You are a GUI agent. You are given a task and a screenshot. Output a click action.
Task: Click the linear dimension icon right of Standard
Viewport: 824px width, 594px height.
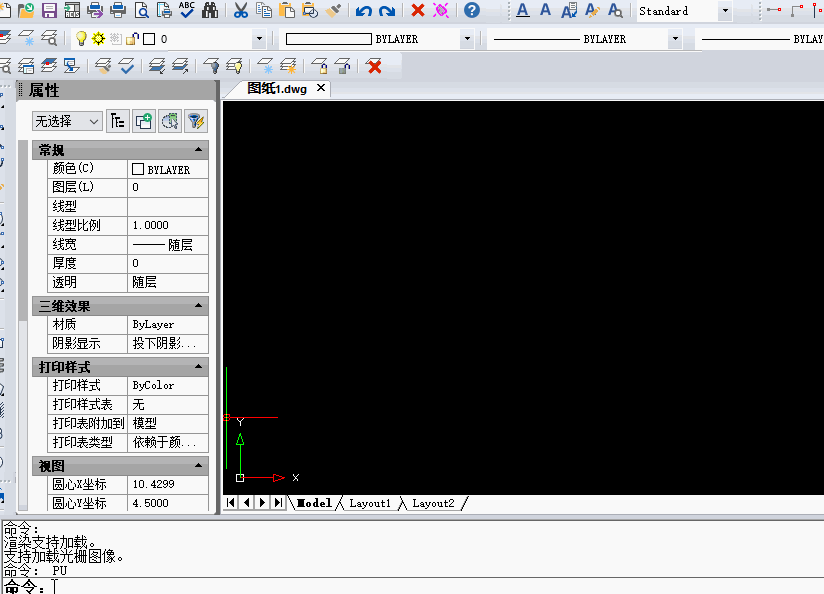(x=774, y=10)
